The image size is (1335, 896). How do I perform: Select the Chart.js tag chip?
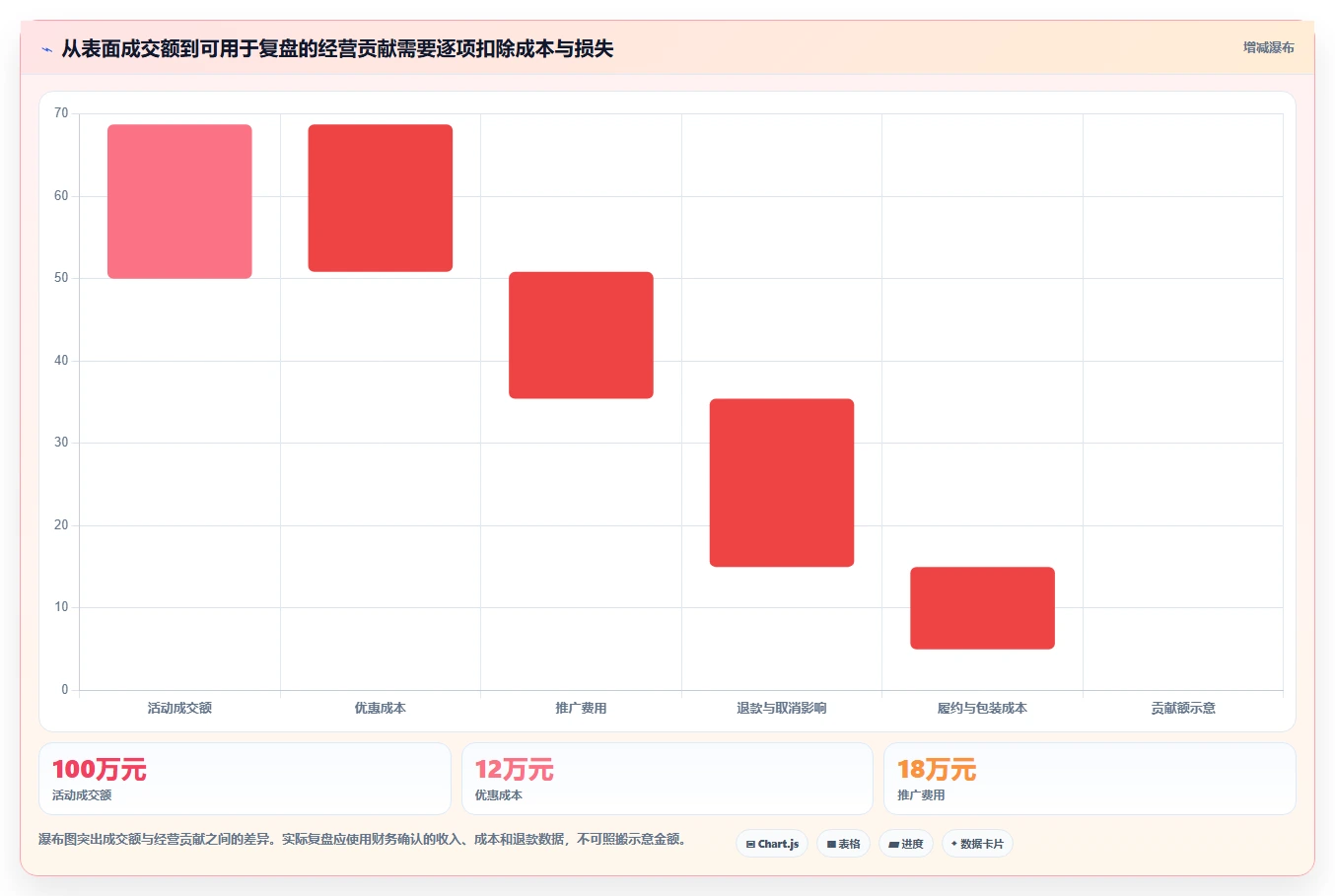pyautogui.click(x=772, y=844)
